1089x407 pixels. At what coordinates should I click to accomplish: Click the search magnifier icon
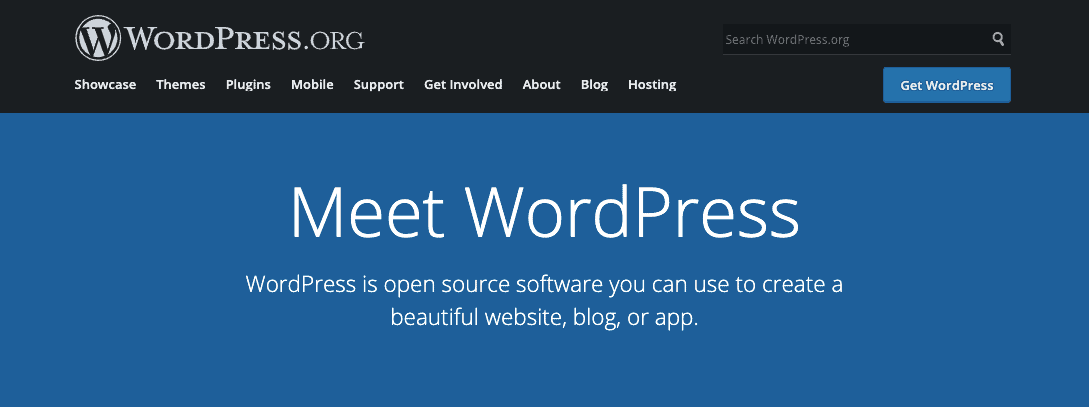pyautogui.click(x=998, y=39)
